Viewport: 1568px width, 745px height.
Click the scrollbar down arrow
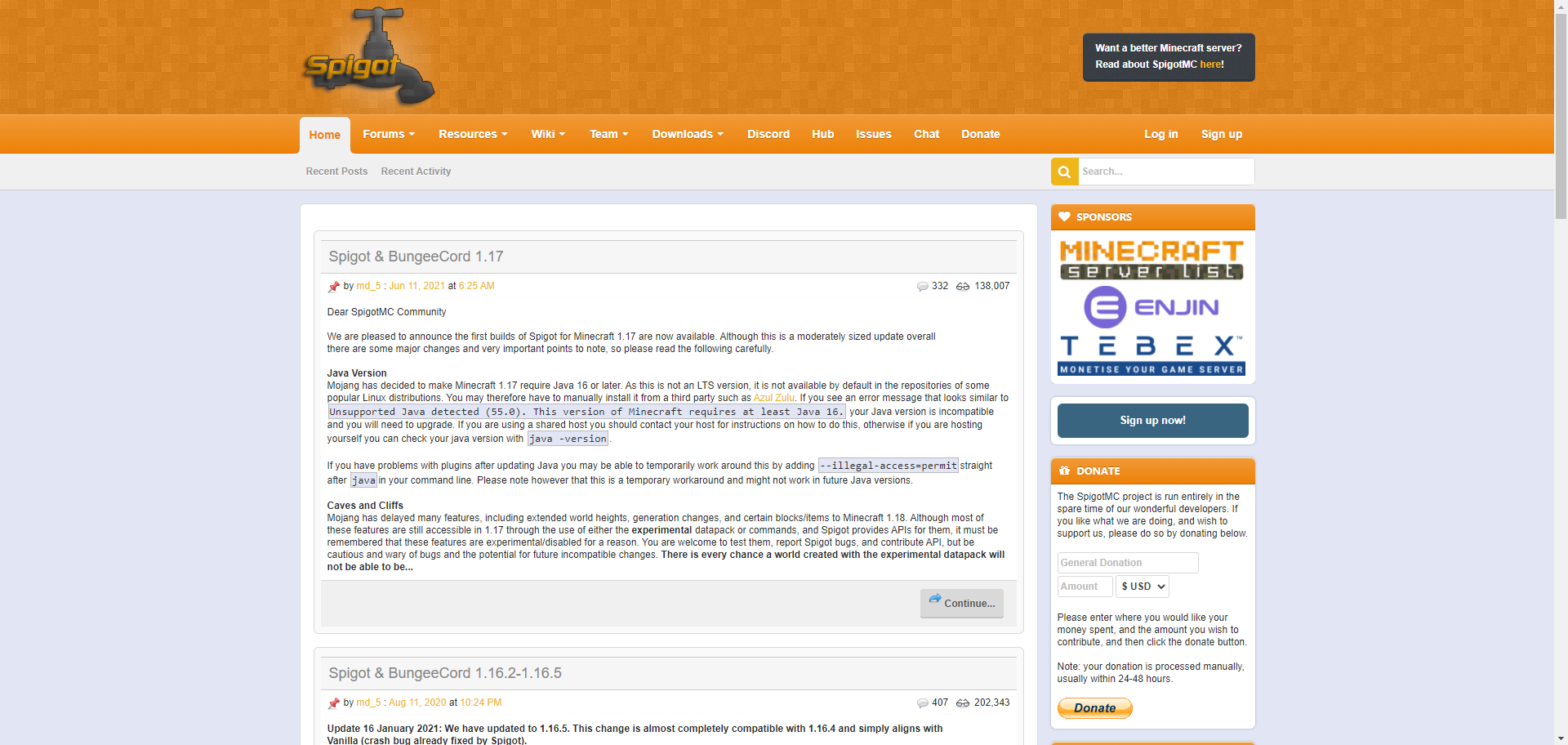coord(1561,738)
